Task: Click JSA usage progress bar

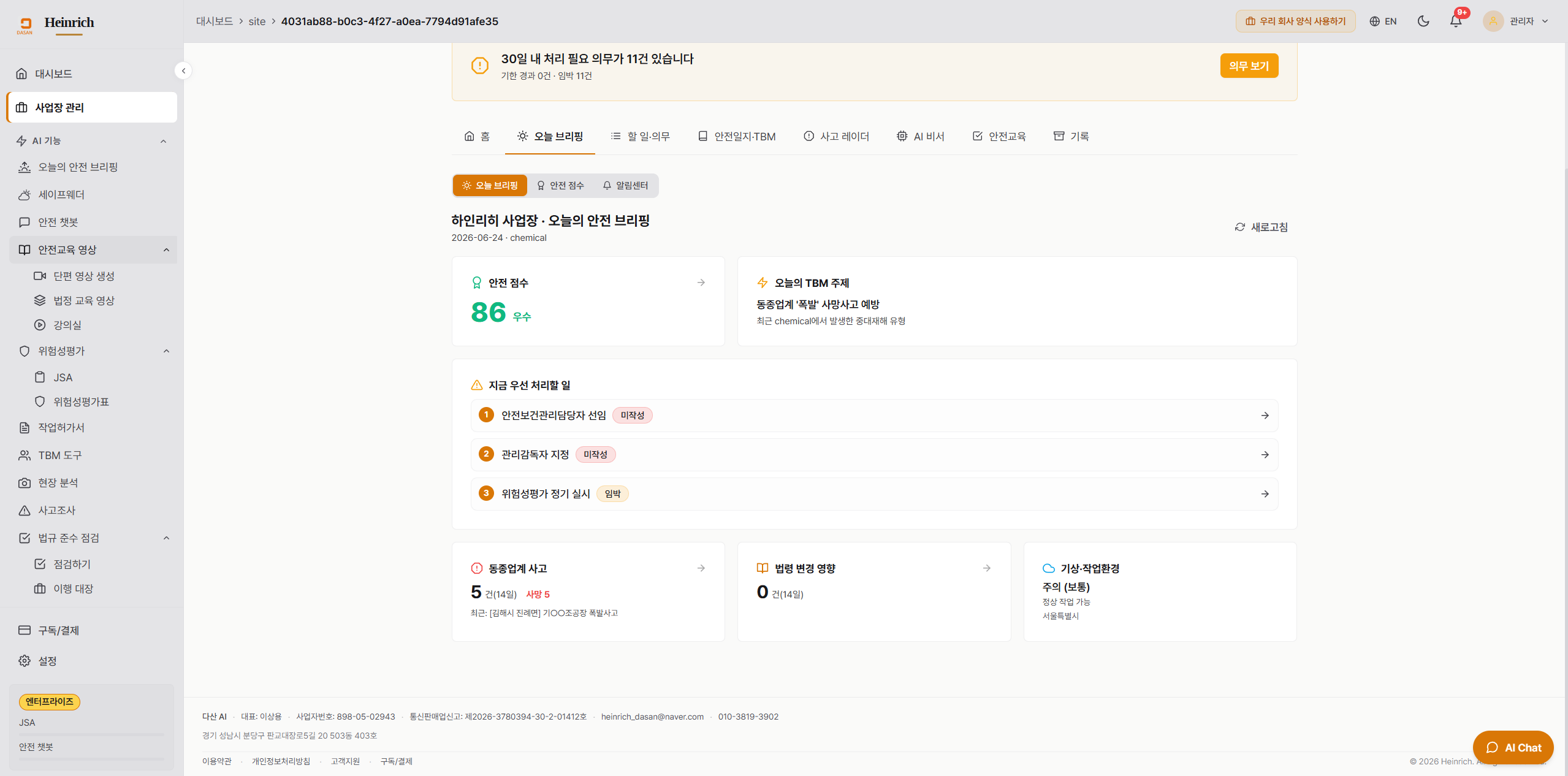Action: [x=91, y=734]
